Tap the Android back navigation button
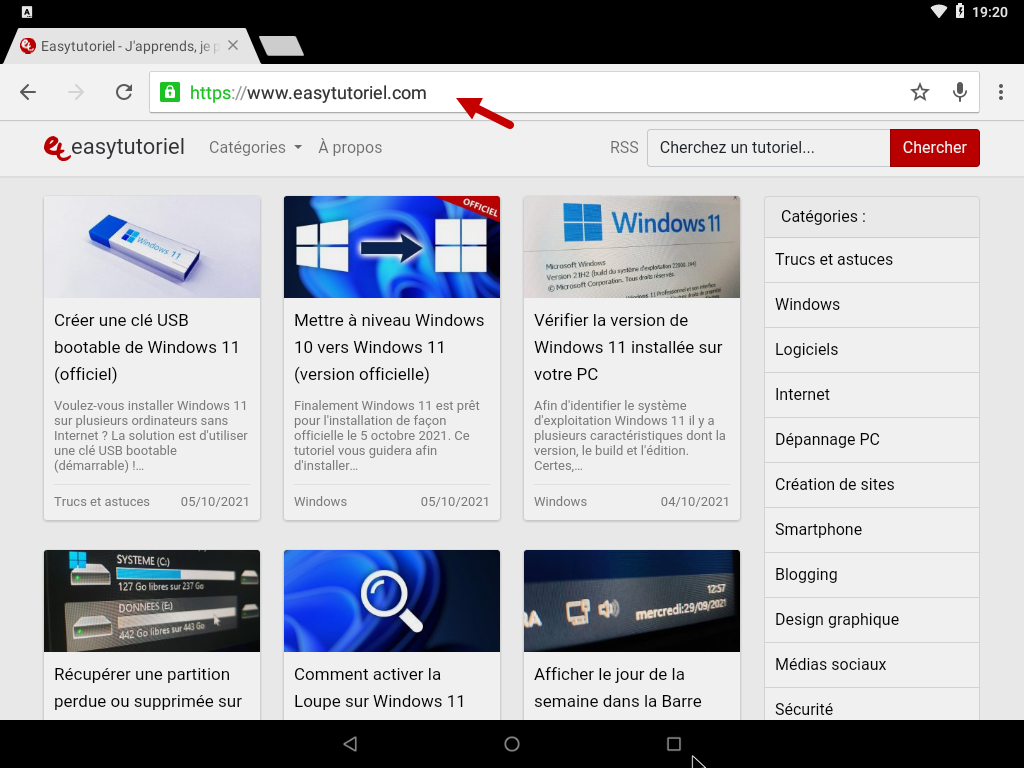The height and width of the screenshot is (768, 1024). pos(350,744)
